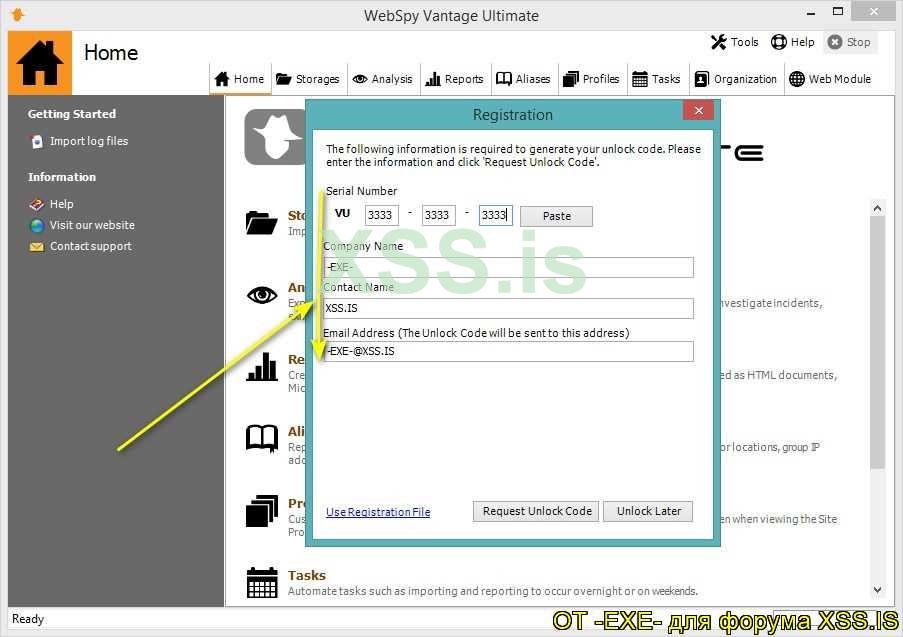Click Visit our website link
The width and height of the screenshot is (903, 637).
[x=92, y=225]
